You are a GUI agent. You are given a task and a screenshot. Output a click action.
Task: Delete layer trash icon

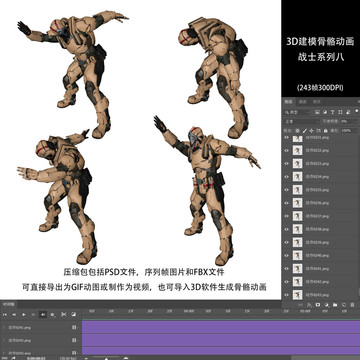pyautogui.click(x=352, y=305)
